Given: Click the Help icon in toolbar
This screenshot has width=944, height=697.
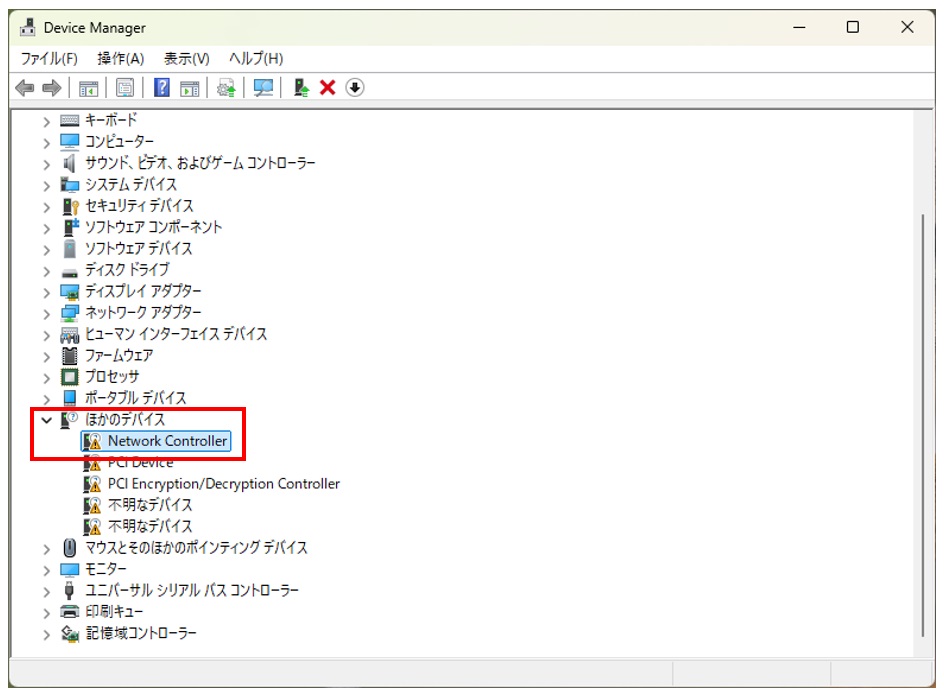Looking at the screenshot, I should tap(160, 88).
